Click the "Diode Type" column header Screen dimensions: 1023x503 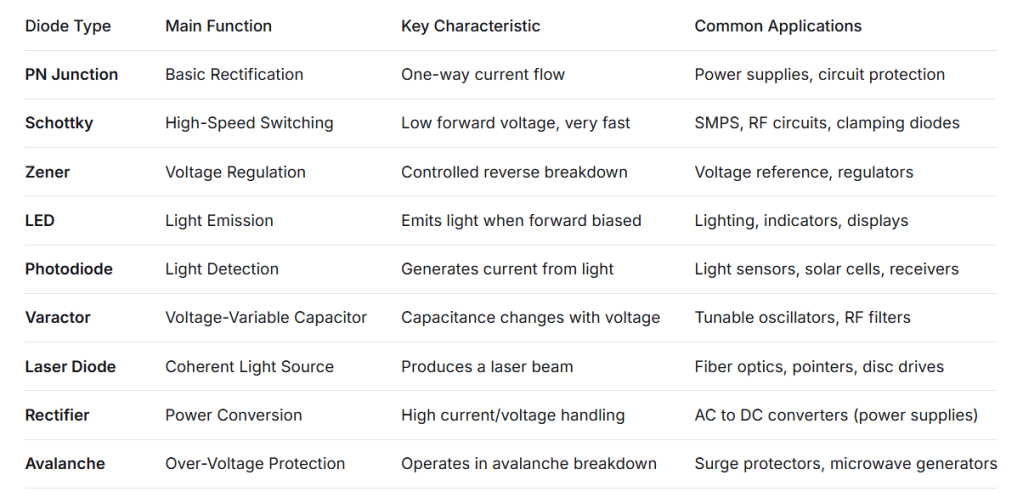coord(66,26)
